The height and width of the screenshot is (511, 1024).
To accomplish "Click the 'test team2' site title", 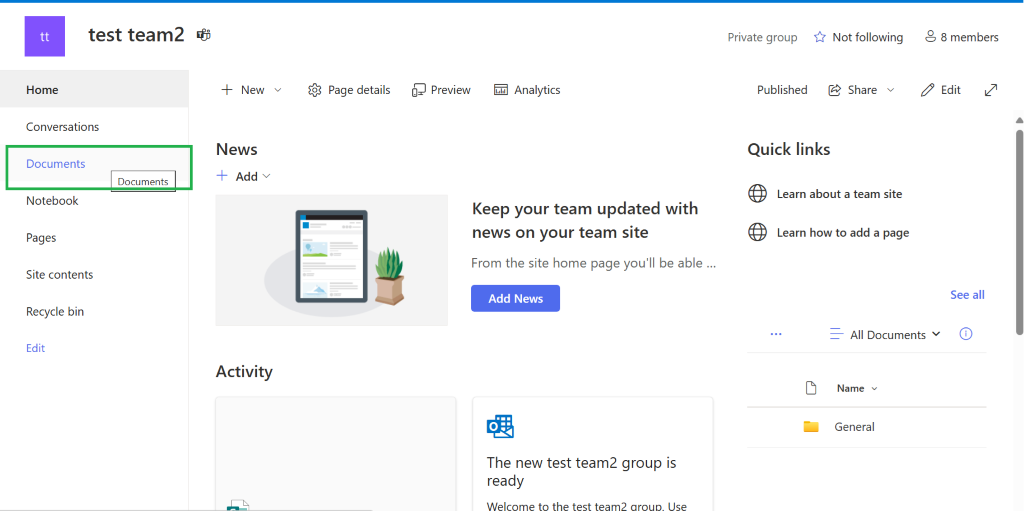I will click(x=136, y=35).
